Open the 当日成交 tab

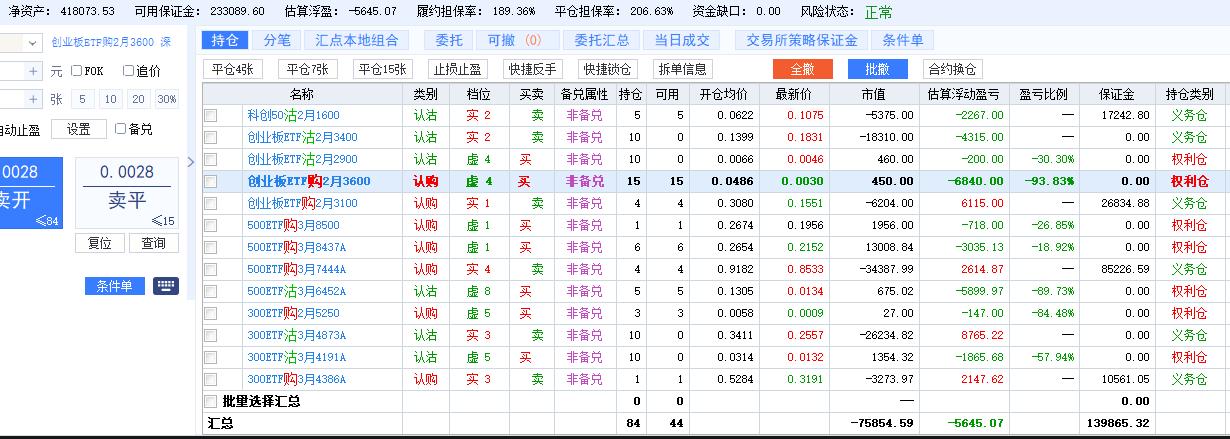pos(682,40)
